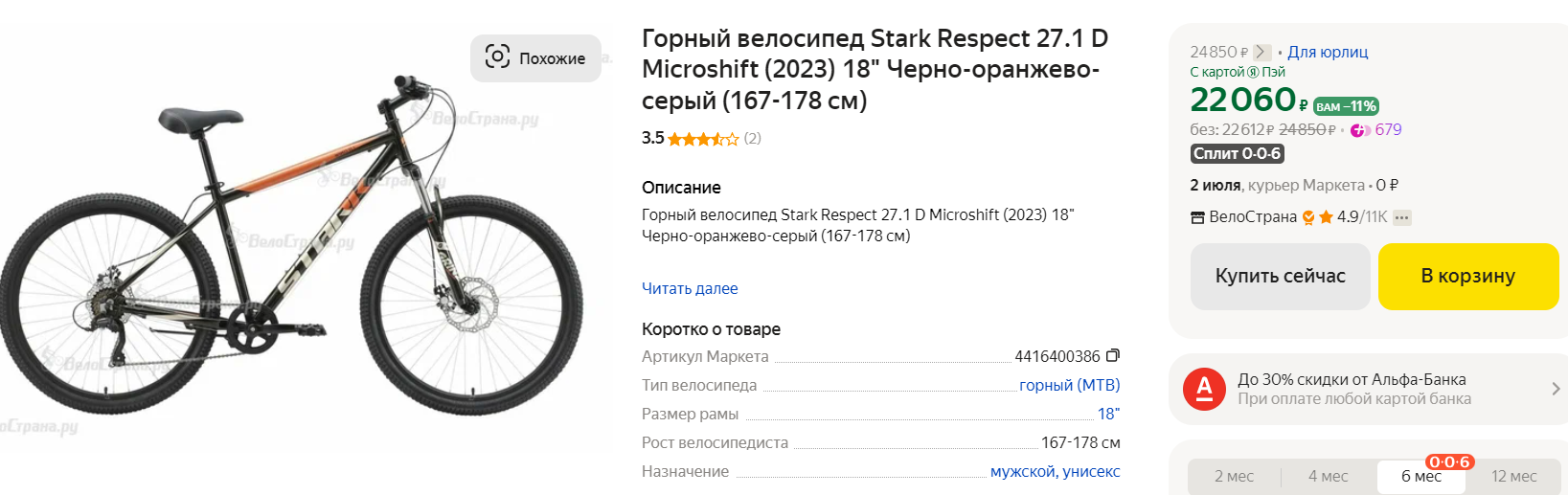The height and width of the screenshot is (495, 1568).
Task: Click the Сплит 0-0-6 badge
Action: 1237,154
